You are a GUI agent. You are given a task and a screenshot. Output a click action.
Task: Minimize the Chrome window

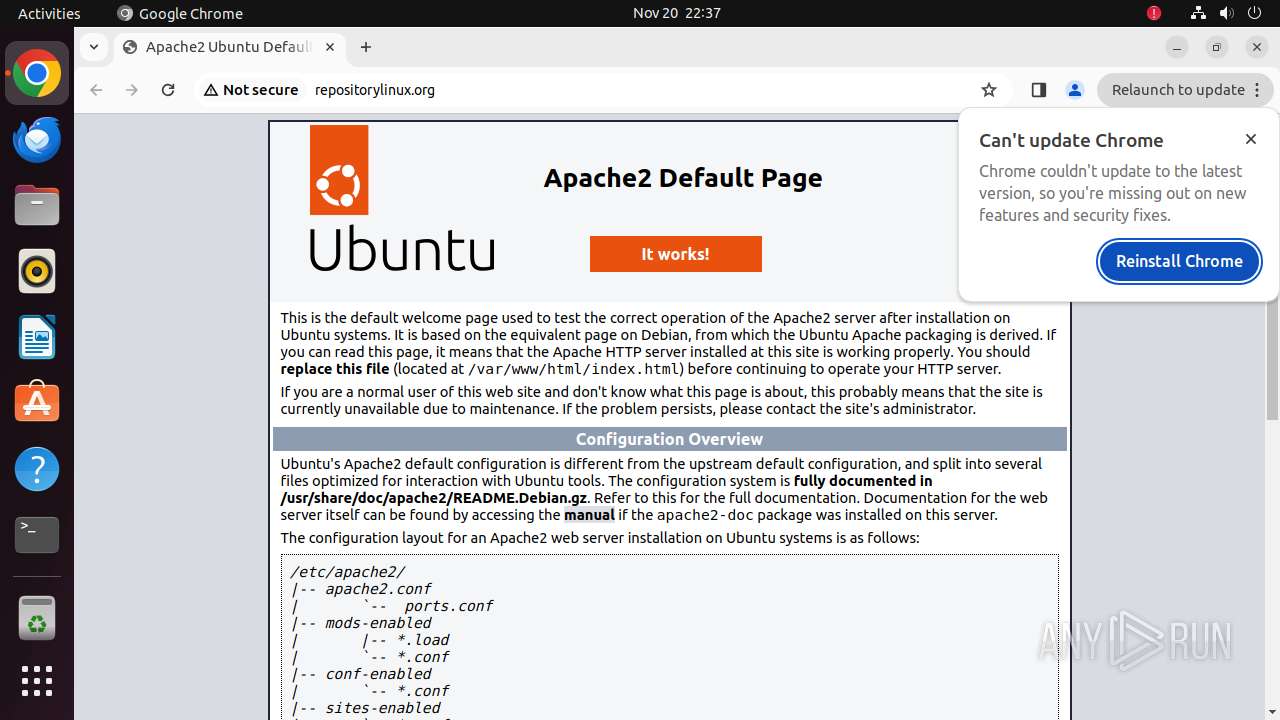(x=1177, y=47)
